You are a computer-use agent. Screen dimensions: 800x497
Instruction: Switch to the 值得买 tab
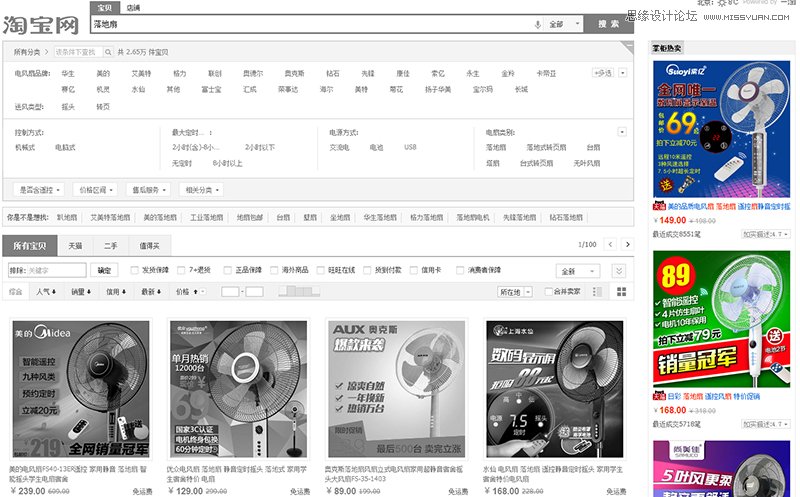click(x=149, y=245)
